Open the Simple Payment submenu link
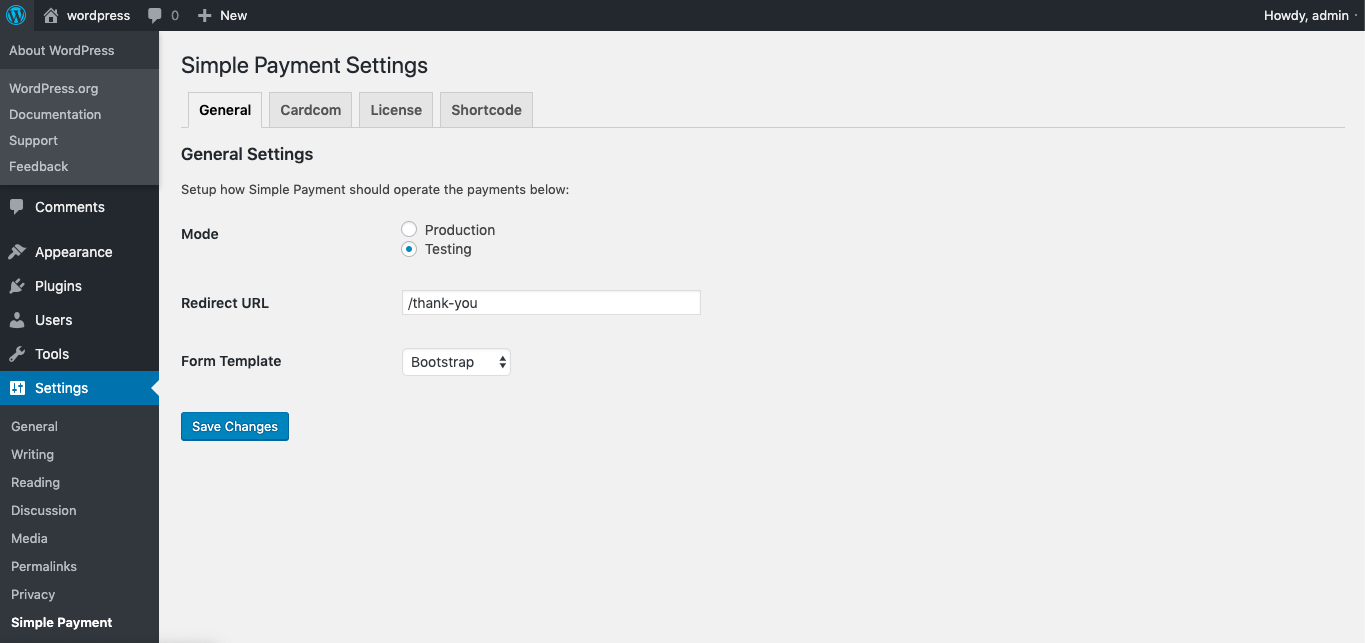 (x=62, y=622)
